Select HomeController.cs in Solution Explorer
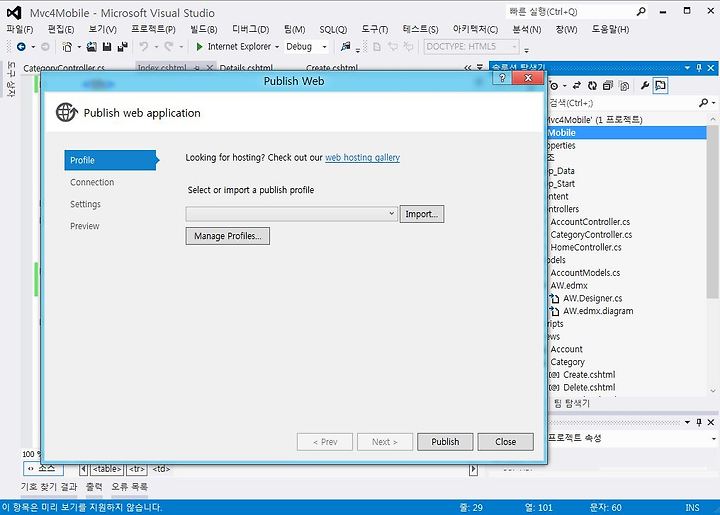Screen dimensions: 720x515 click(586, 247)
